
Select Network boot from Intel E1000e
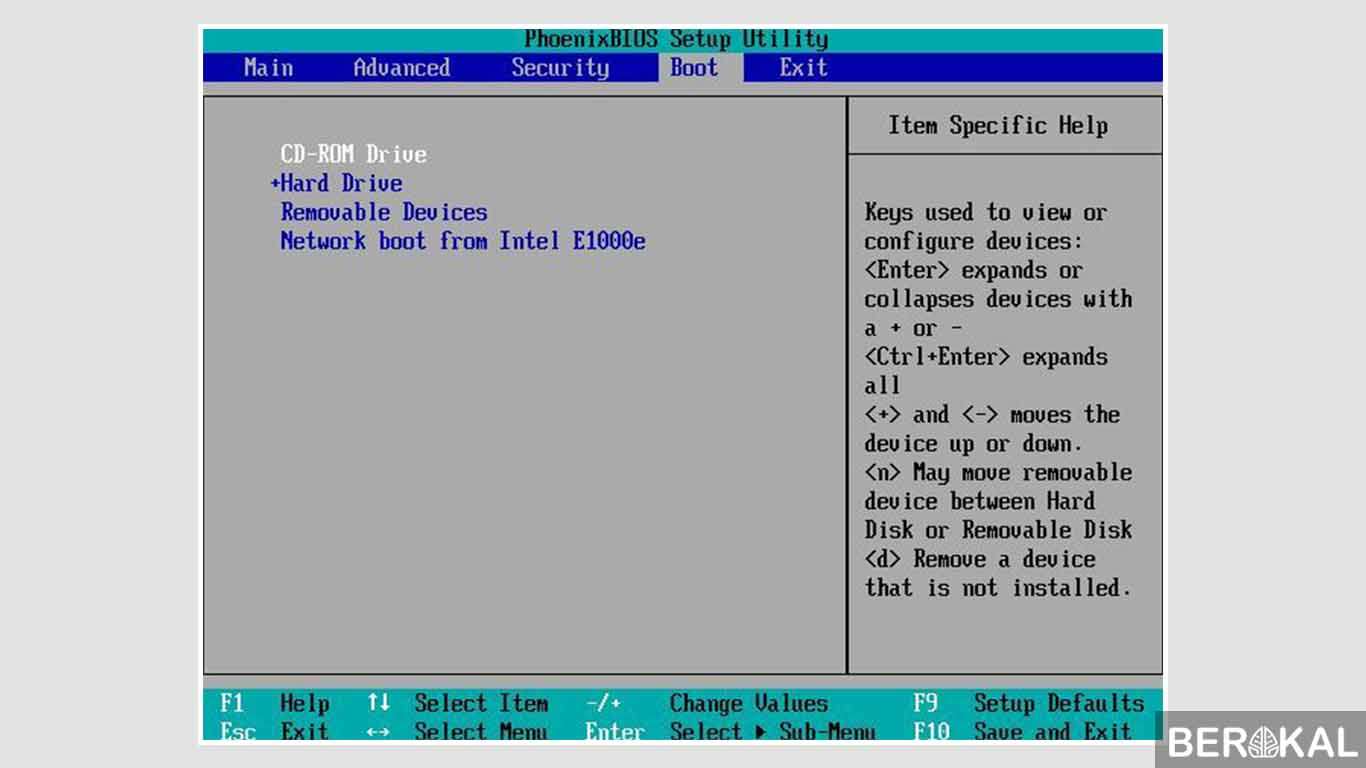(463, 241)
